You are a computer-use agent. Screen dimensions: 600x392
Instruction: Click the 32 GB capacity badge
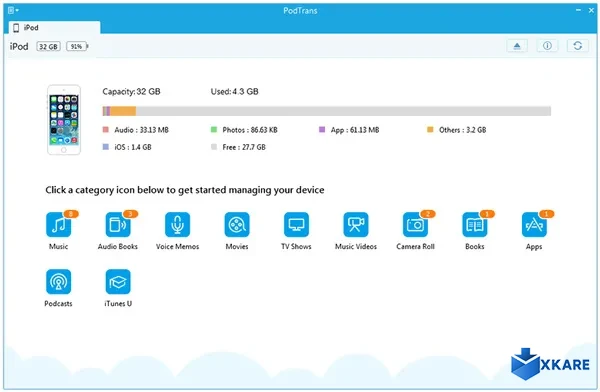click(48, 47)
